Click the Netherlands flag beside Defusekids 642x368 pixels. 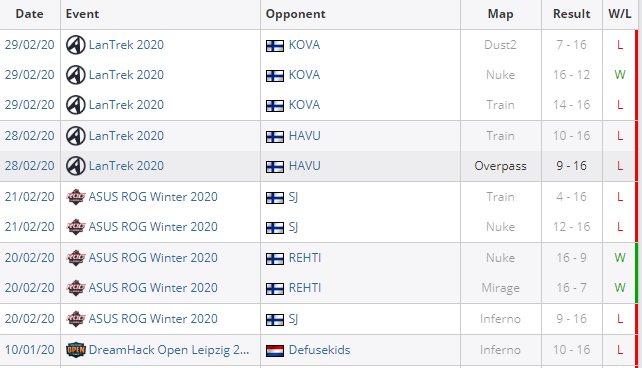coord(275,351)
